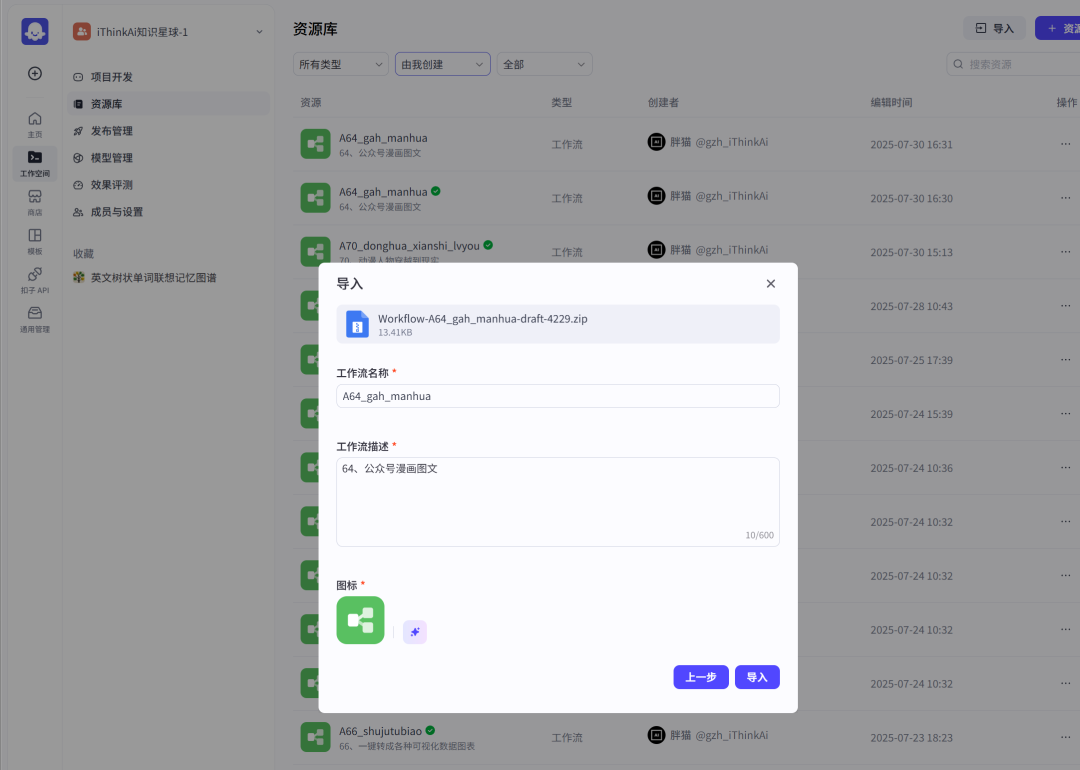
Task: Open the 通用管理 icon
Action: (34, 320)
